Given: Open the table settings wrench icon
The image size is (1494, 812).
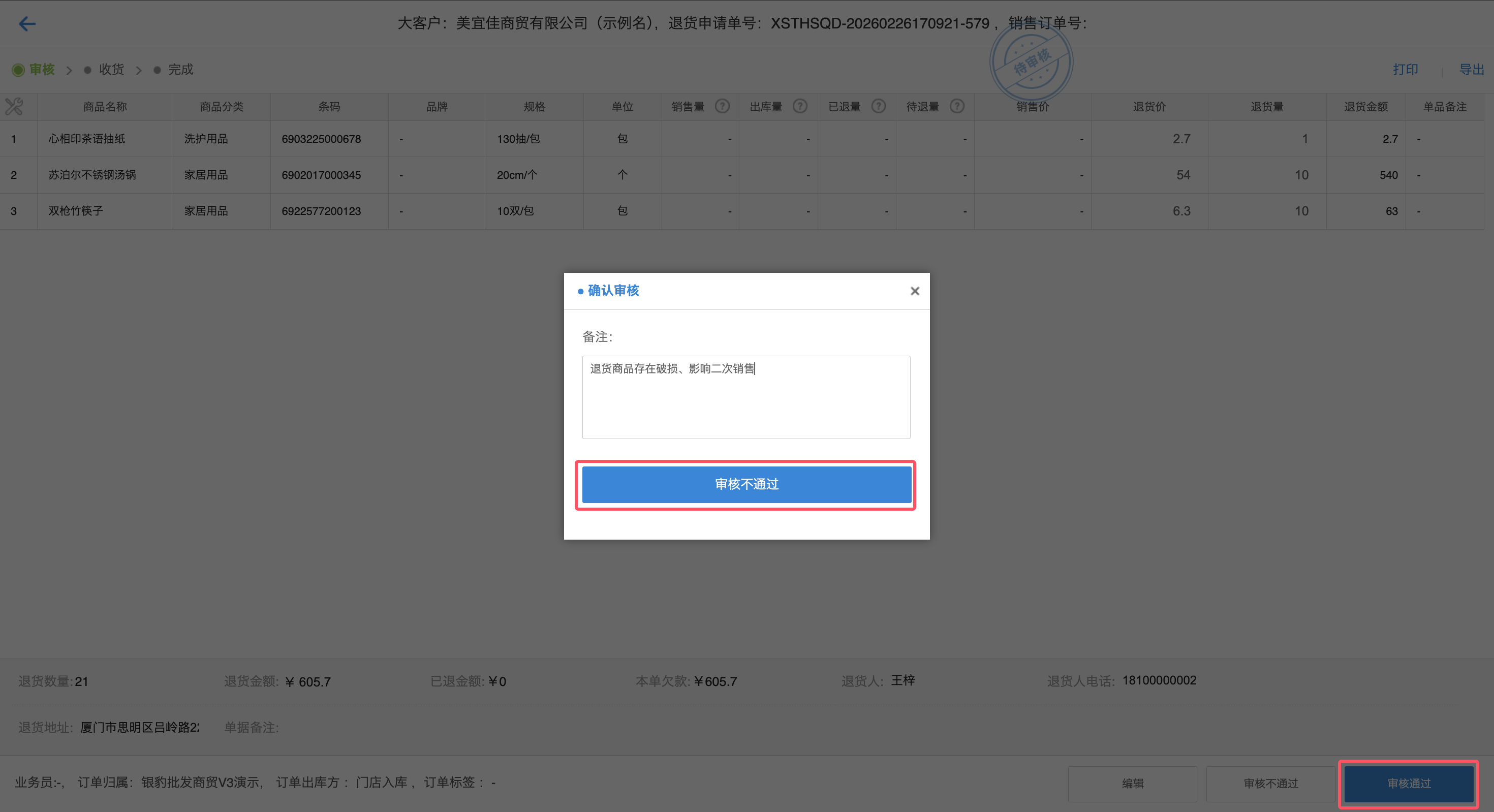Looking at the screenshot, I should coord(14,106).
